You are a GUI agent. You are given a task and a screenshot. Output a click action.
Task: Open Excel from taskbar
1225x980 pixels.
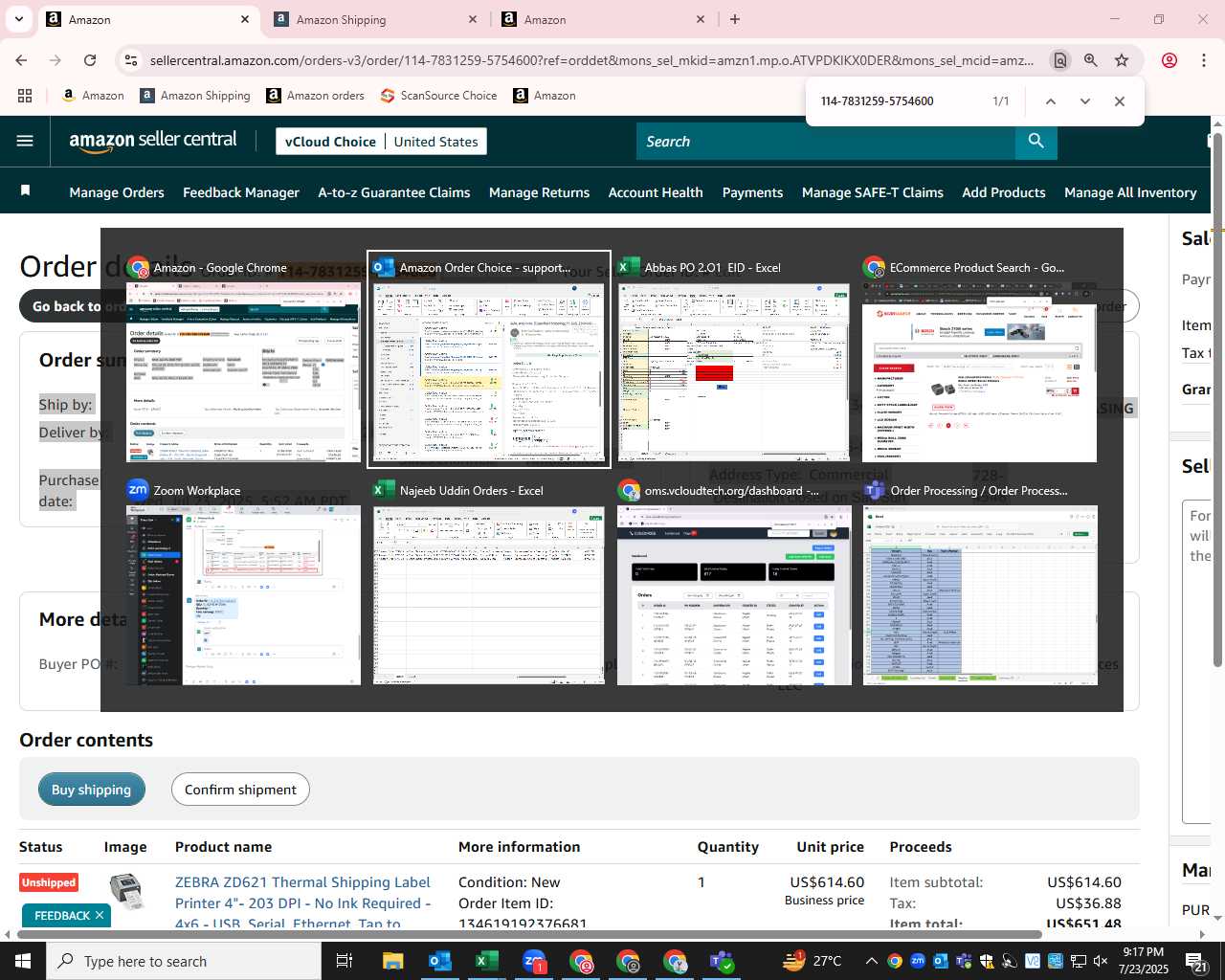[486, 961]
